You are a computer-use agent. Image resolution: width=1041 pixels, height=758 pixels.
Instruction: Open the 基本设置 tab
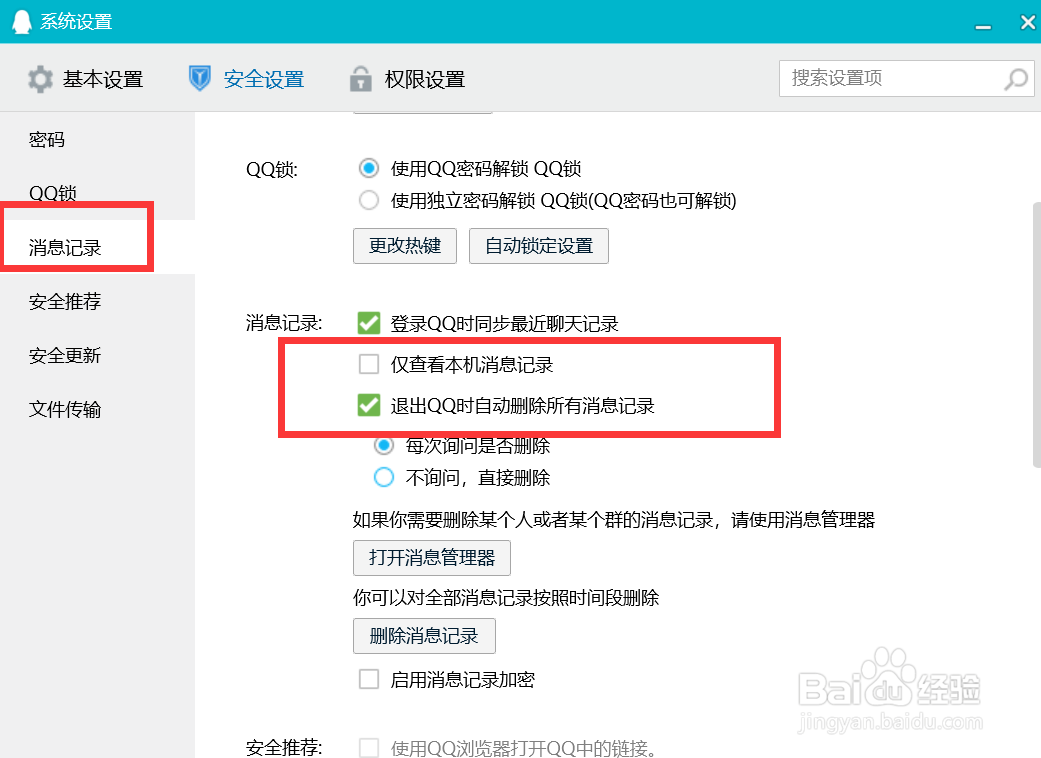(x=86, y=79)
